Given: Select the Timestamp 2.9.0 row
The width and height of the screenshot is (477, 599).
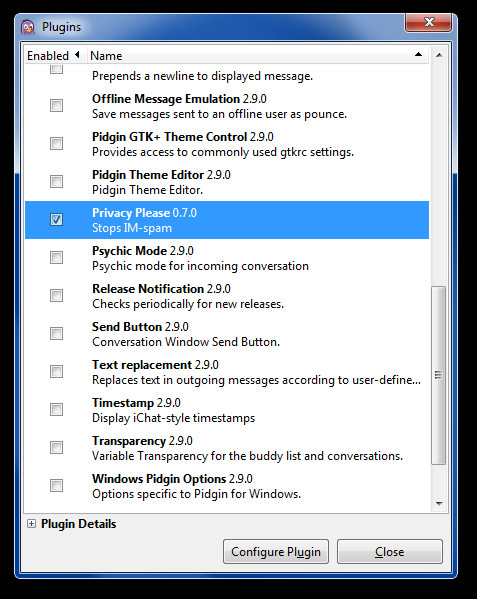Looking at the screenshot, I should (227, 410).
